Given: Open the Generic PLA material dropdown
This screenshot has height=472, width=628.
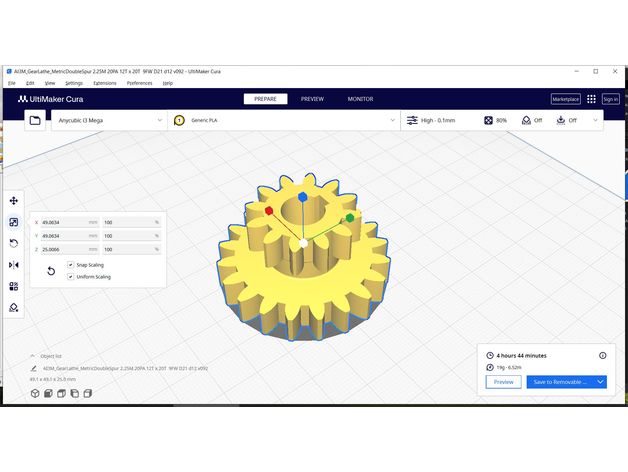Looking at the screenshot, I should (285, 120).
